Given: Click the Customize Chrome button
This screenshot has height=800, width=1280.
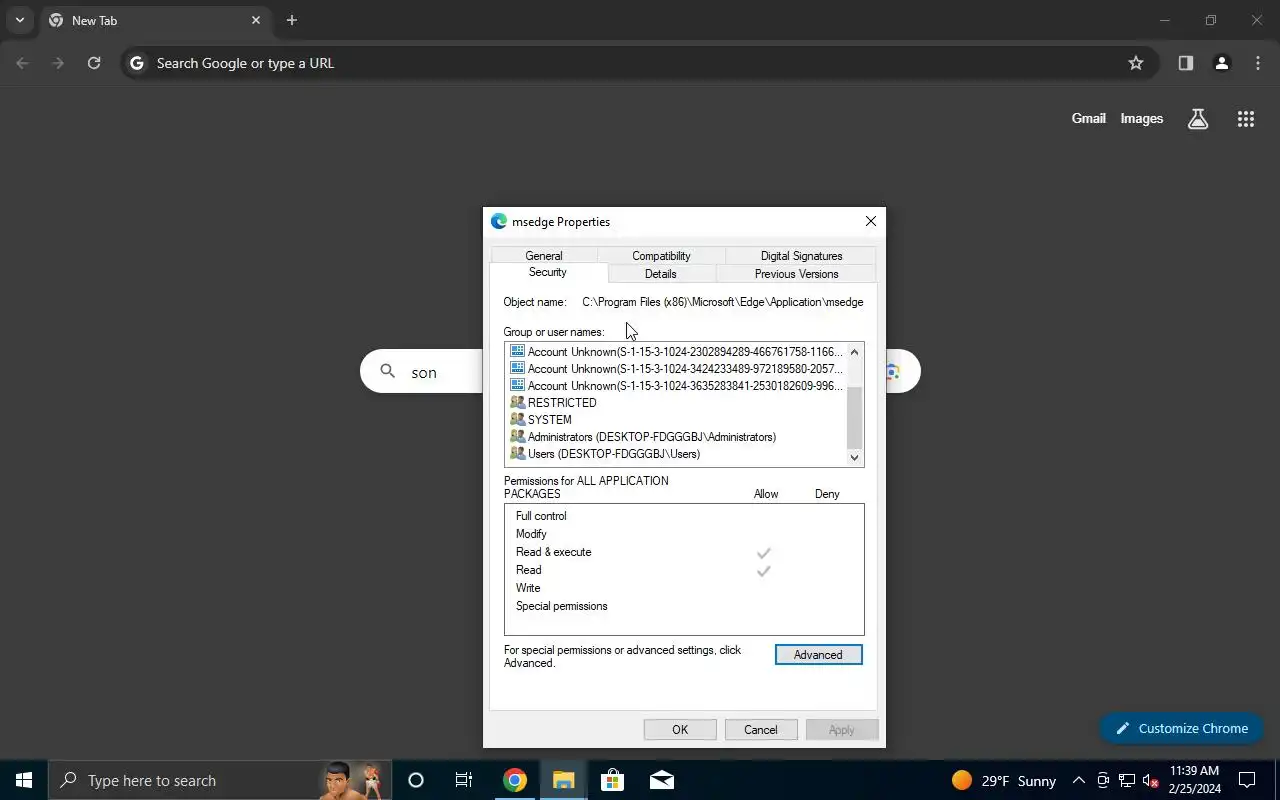Looking at the screenshot, I should tap(1182, 728).
